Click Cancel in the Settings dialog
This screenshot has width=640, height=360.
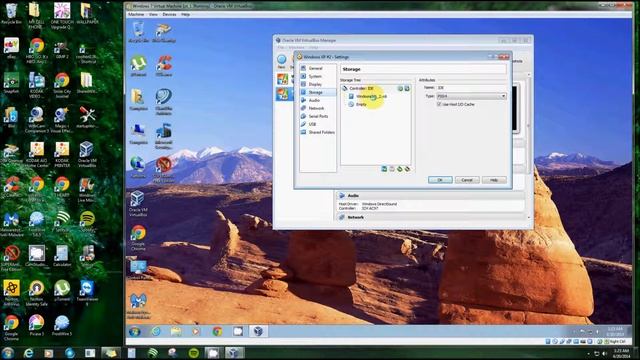pyautogui.click(x=467, y=180)
